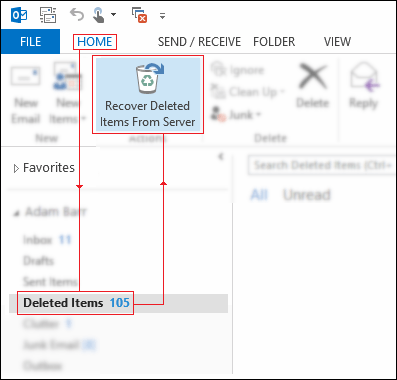Click Recover Deleted Items From Server
Viewport: 397px width, 380px height.
pyautogui.click(x=148, y=95)
